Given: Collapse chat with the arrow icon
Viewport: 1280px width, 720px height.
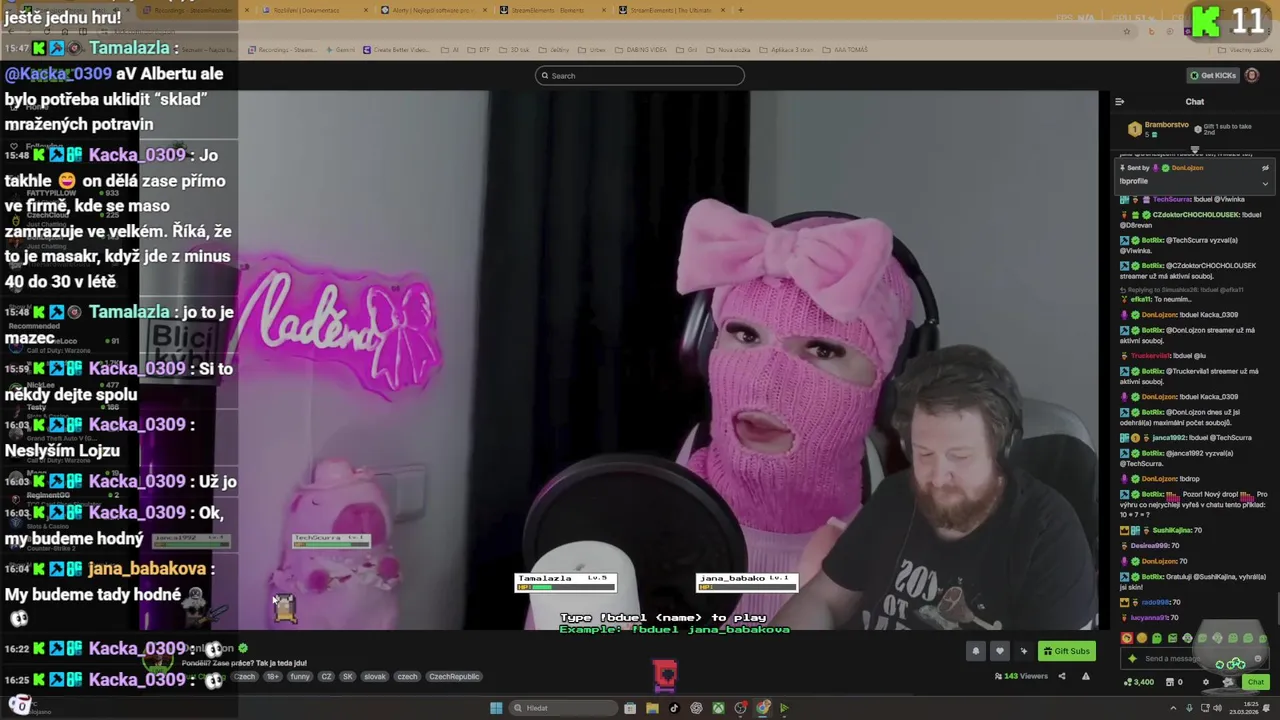Looking at the screenshot, I should coord(1119,101).
